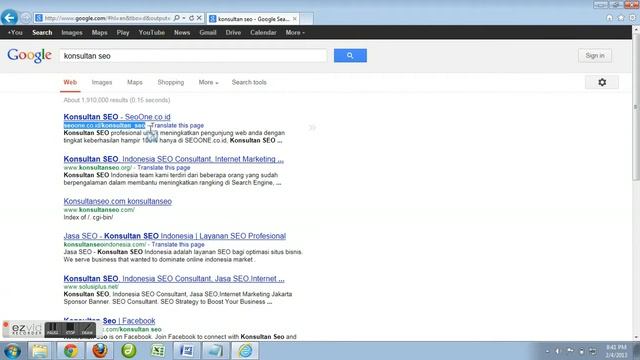The height and width of the screenshot is (360, 640).
Task: Open 'Jasa SEO - Konsultan SEO Indonesia' result
Action: pyautogui.click(x=175, y=236)
